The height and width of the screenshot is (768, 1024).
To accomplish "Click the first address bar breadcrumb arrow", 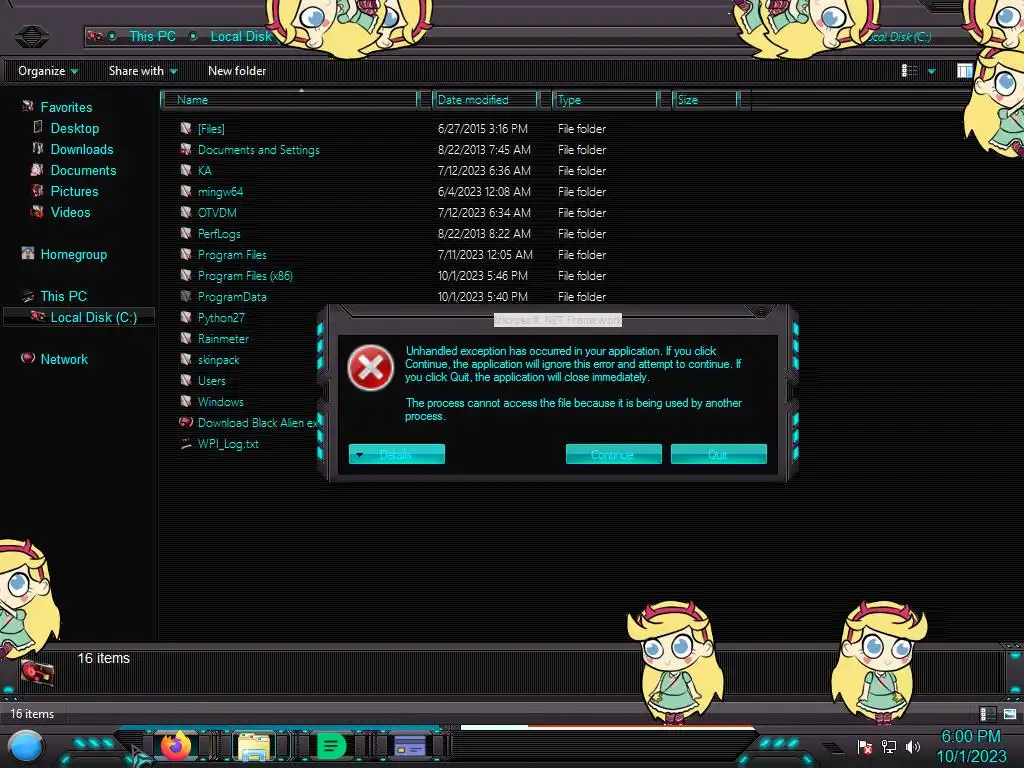I will 113,36.
